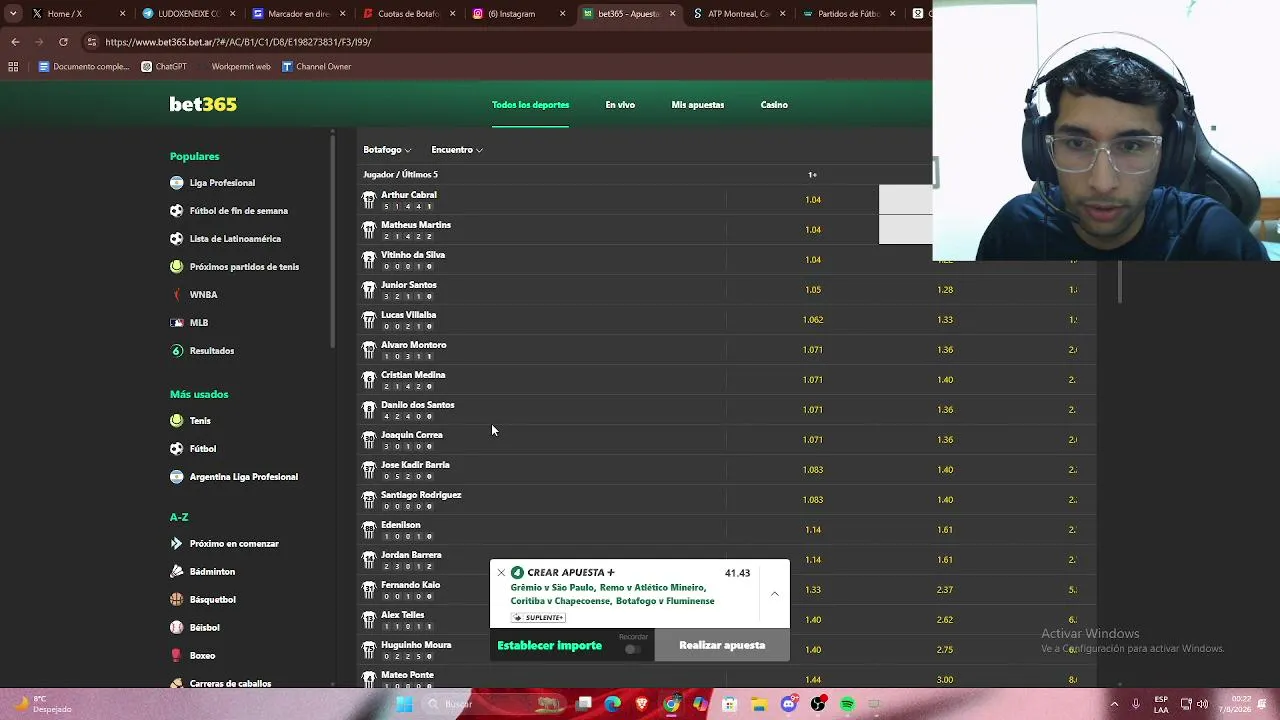Open Fútbol de fin de semana
1280x720 pixels.
[238, 211]
